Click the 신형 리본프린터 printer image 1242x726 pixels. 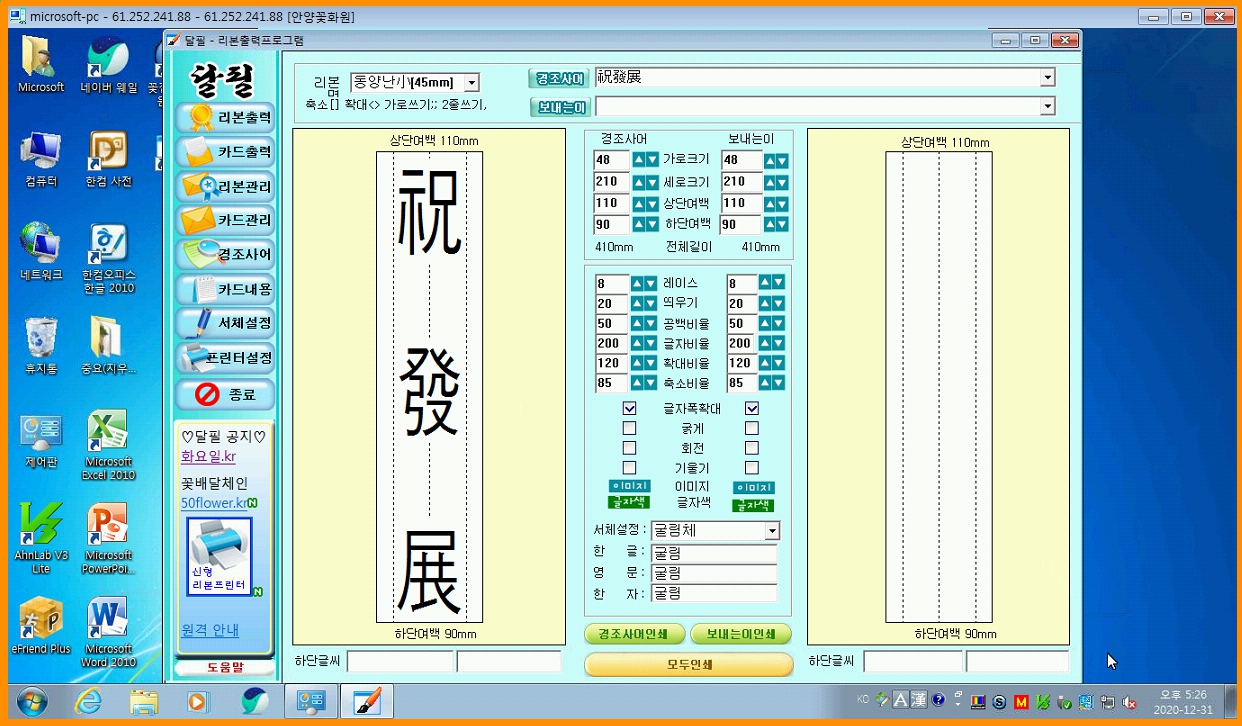click(x=218, y=556)
